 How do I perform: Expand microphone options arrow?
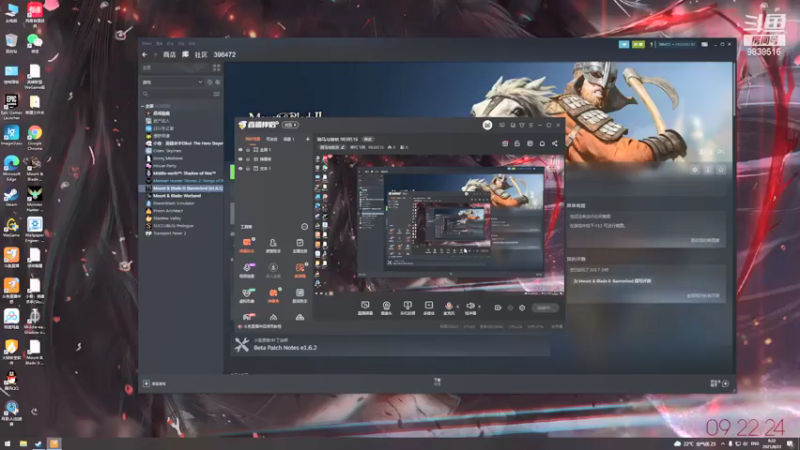[x=457, y=307]
